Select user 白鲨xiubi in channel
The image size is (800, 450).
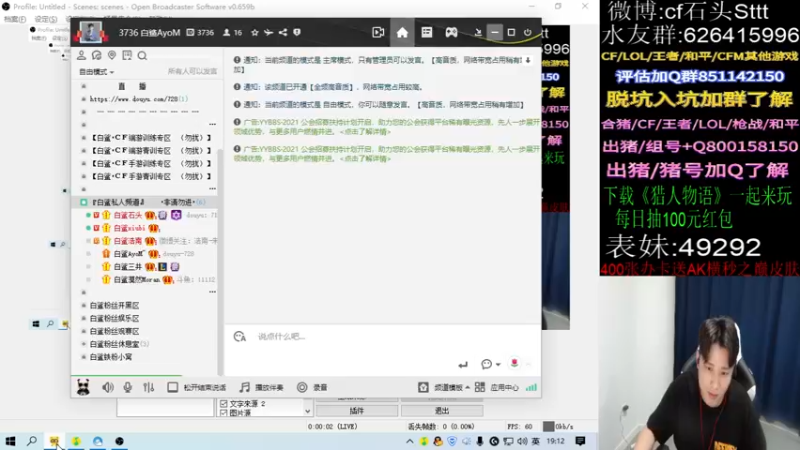(130, 228)
